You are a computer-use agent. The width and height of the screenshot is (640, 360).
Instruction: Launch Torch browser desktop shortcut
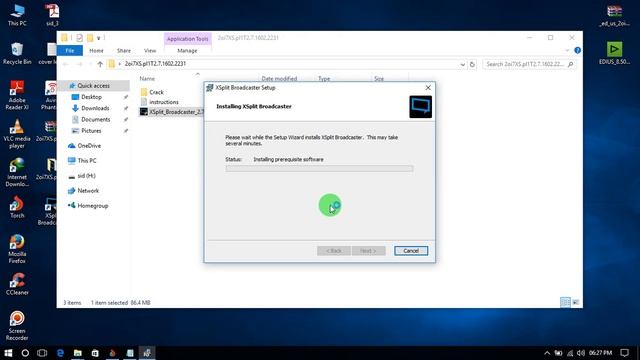[x=17, y=207]
